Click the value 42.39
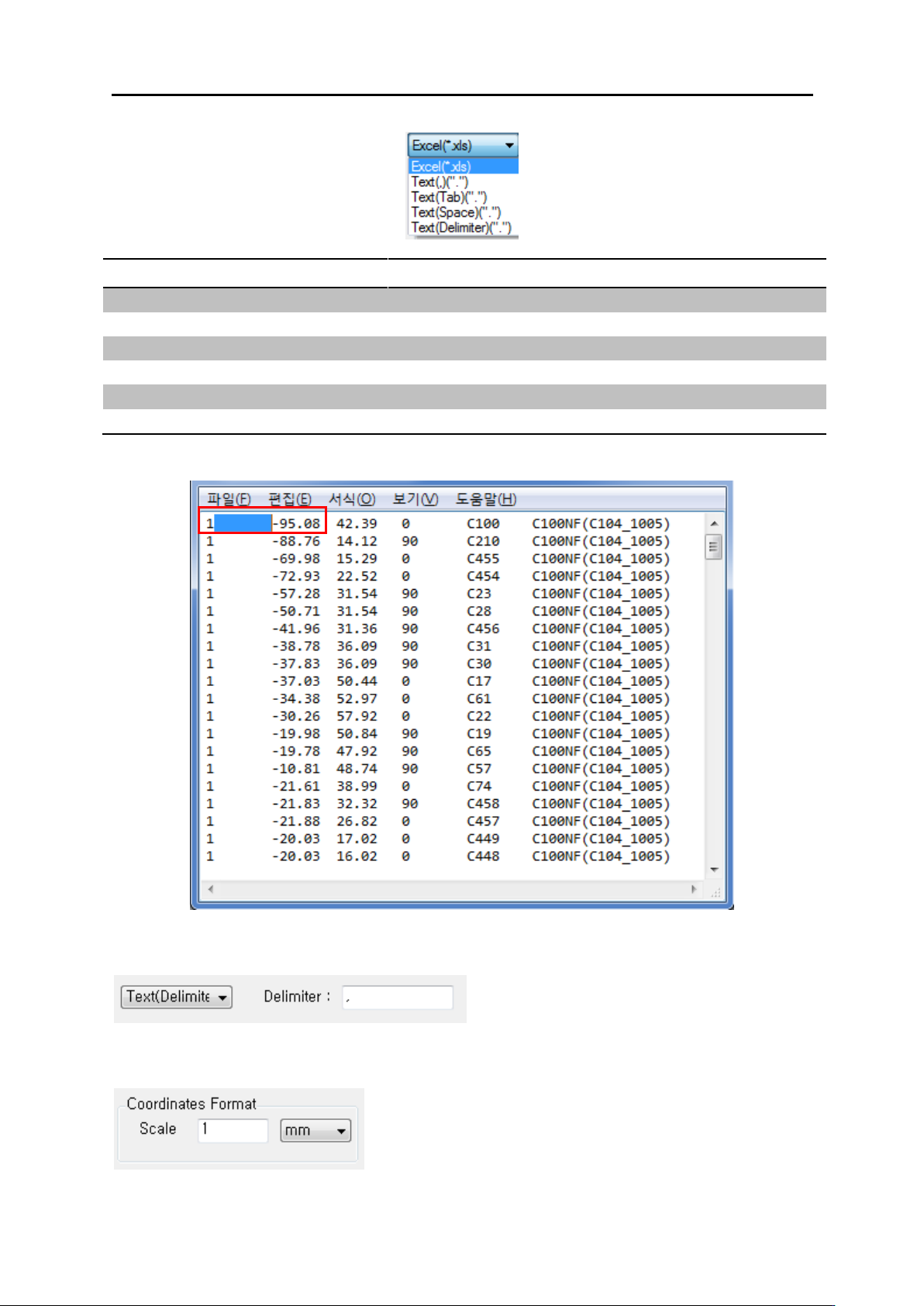Screen dimensions: 924x1306 (357, 524)
